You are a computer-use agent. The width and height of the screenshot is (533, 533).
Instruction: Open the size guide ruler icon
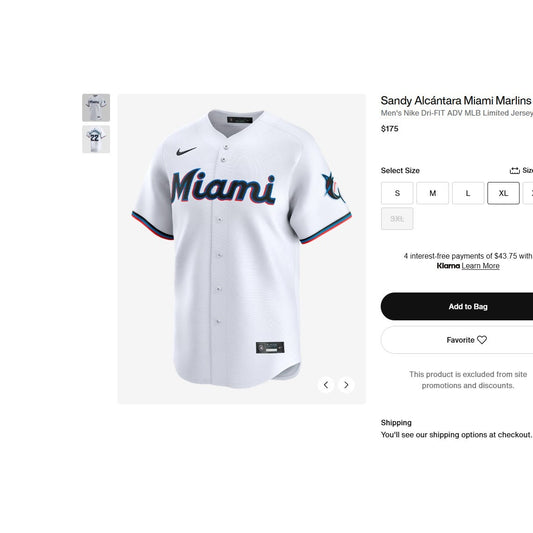tap(515, 170)
